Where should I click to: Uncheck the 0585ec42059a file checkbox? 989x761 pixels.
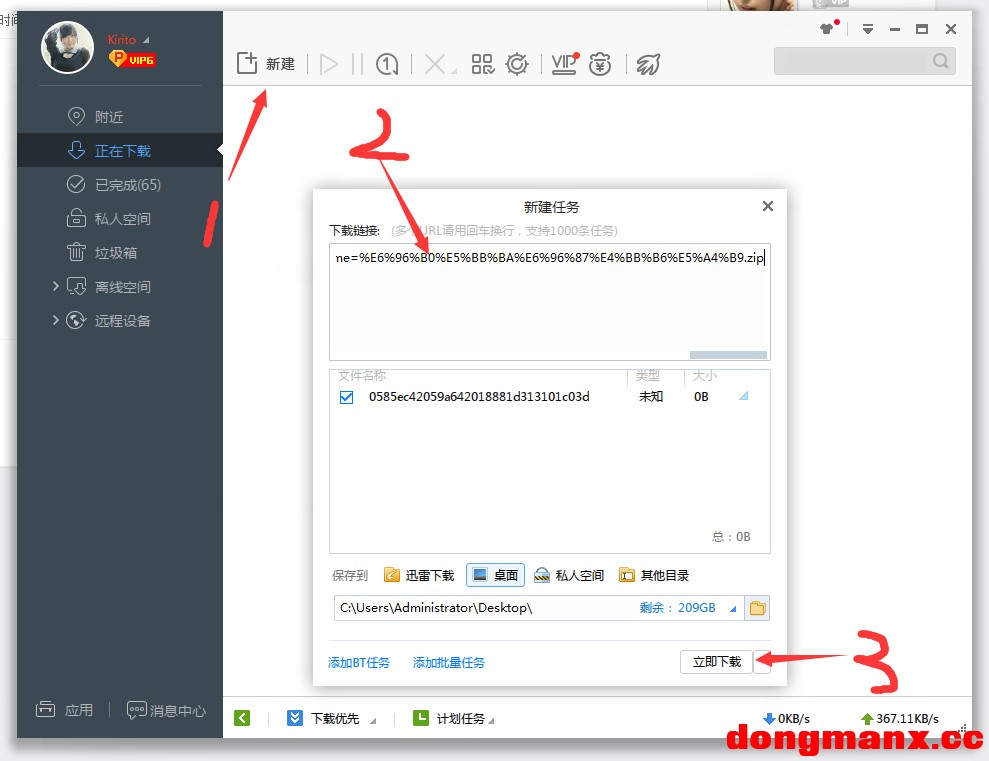347,397
